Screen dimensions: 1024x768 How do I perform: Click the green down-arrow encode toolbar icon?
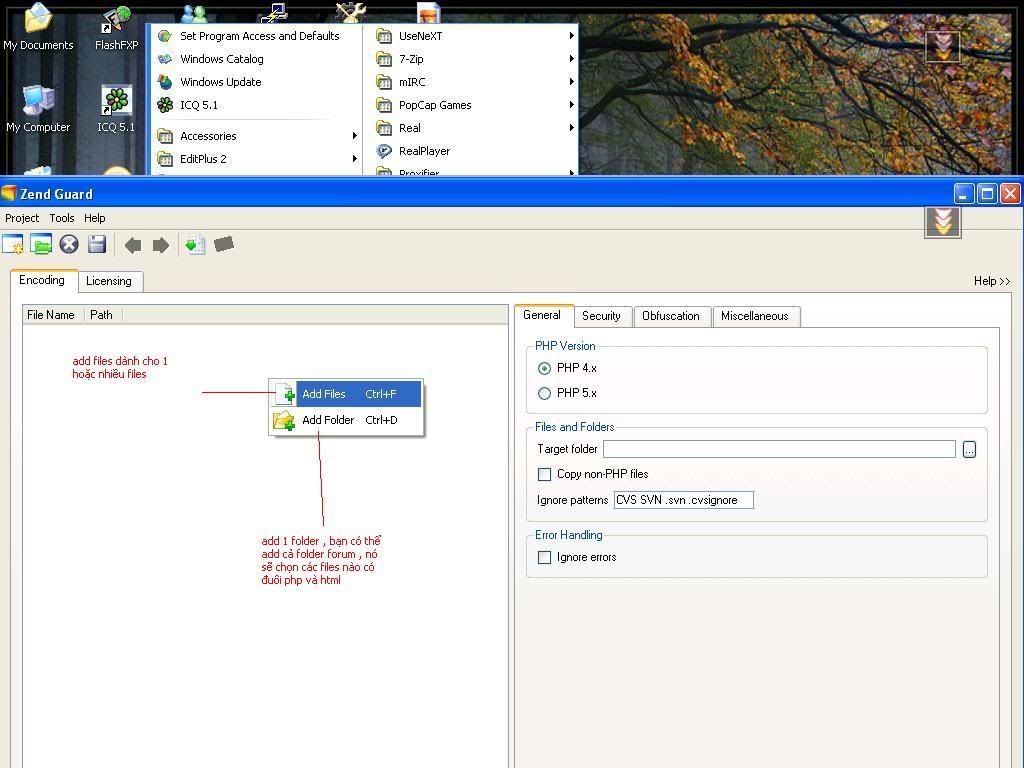tap(195, 245)
